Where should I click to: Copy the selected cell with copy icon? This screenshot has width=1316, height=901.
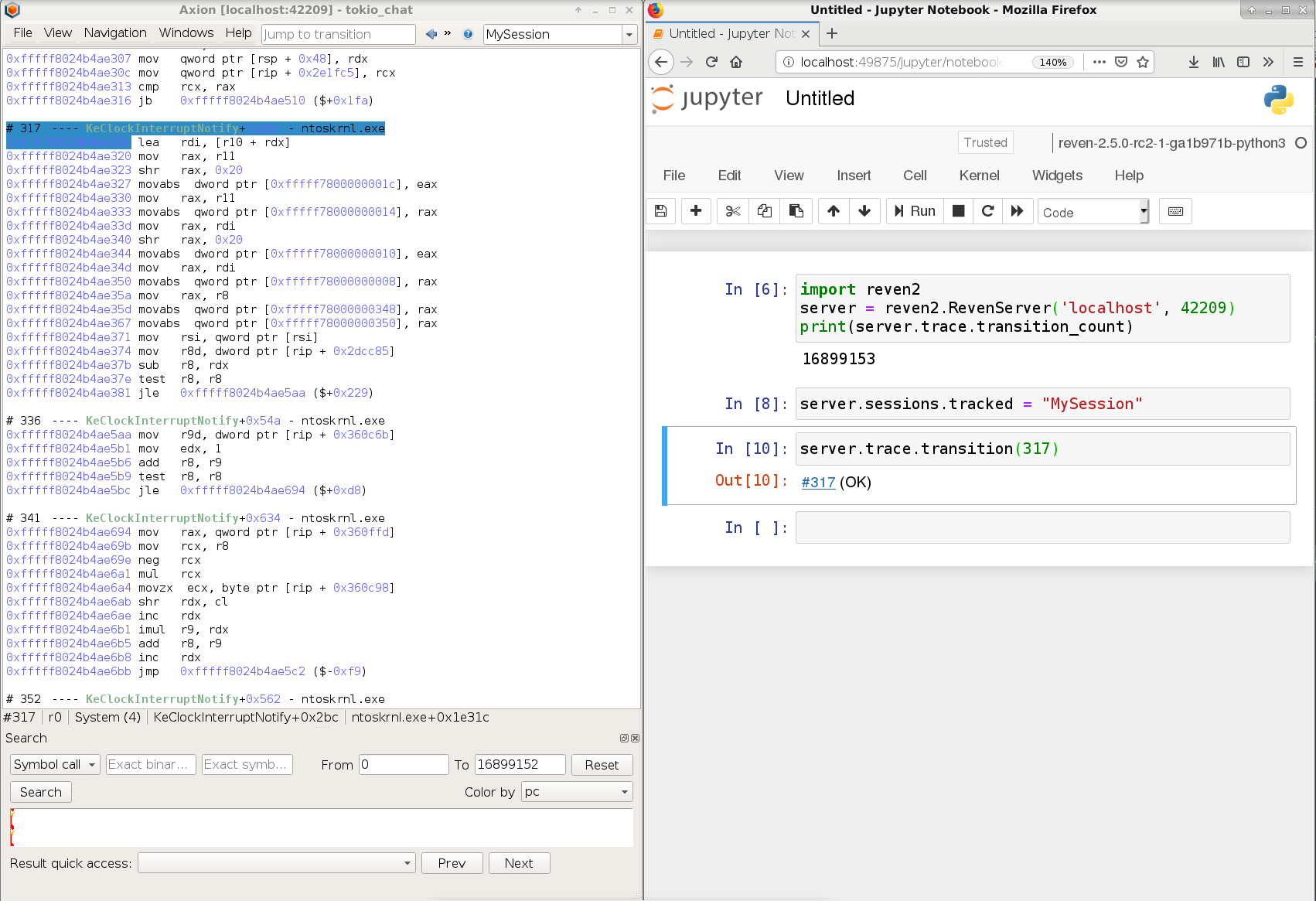pyautogui.click(x=765, y=211)
